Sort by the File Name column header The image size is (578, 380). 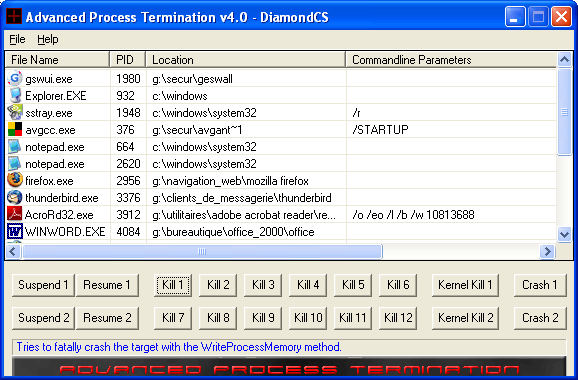click(58, 60)
